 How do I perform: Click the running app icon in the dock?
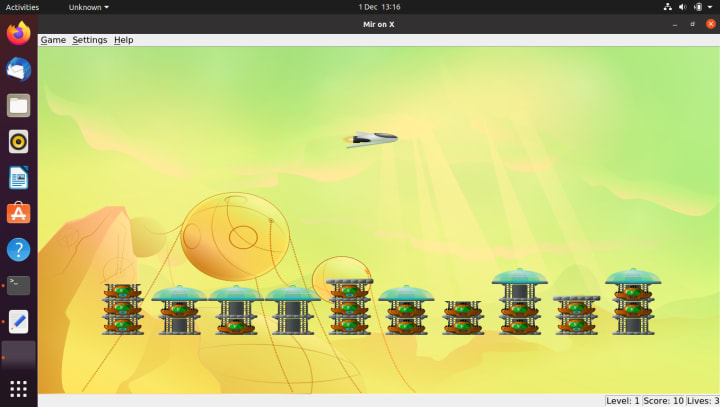coord(18,357)
